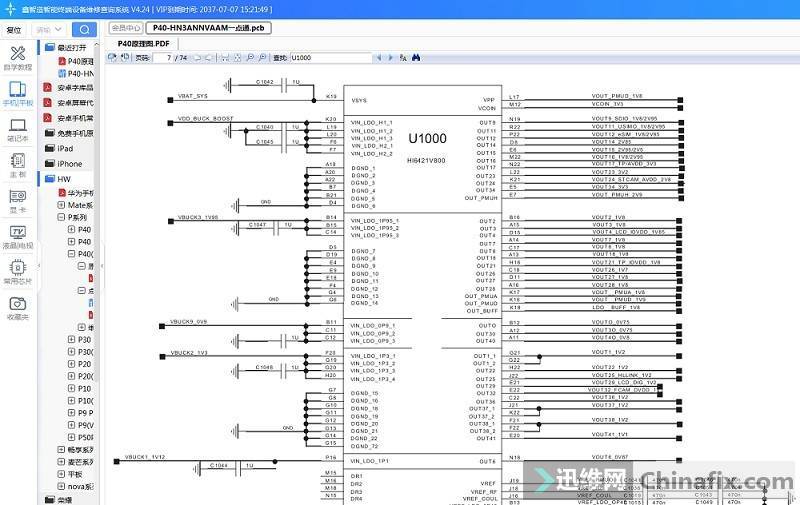Image resolution: width=800 pixels, height=505 pixels.
Task: Select the 主板 motherboard sidebar icon
Action: click(x=18, y=164)
